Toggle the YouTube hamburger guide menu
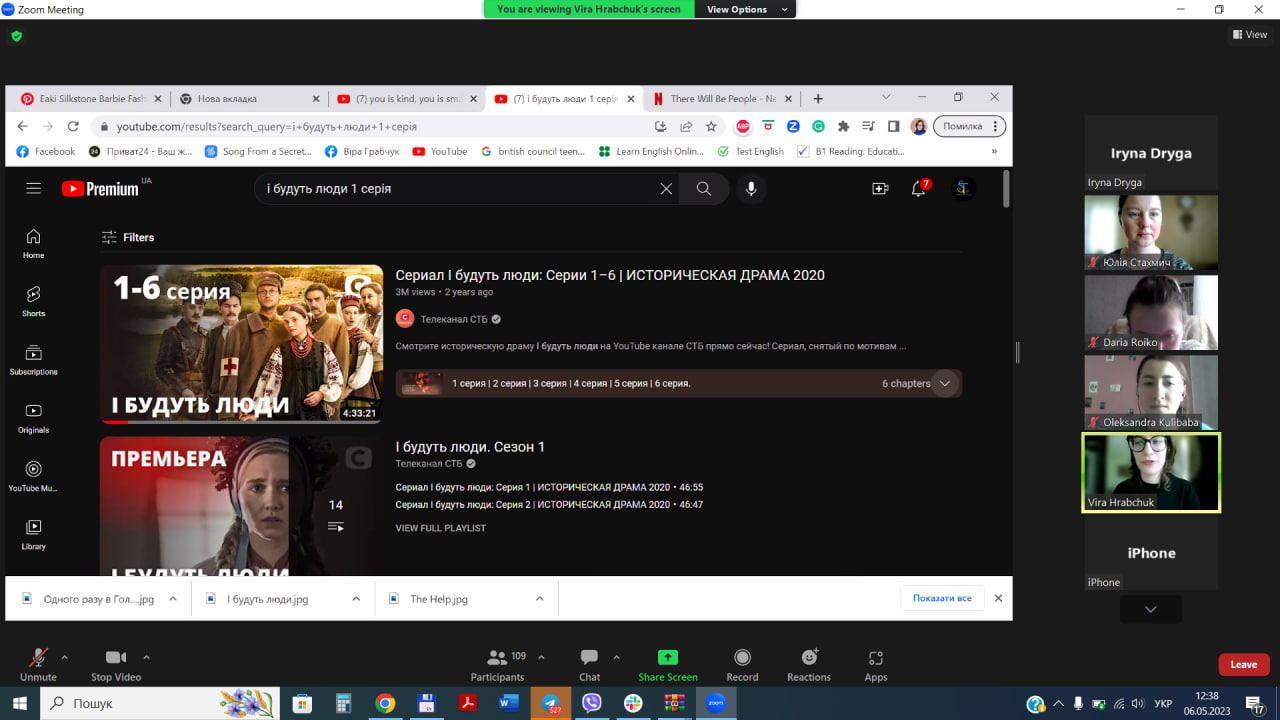This screenshot has width=1280, height=720. 34,188
